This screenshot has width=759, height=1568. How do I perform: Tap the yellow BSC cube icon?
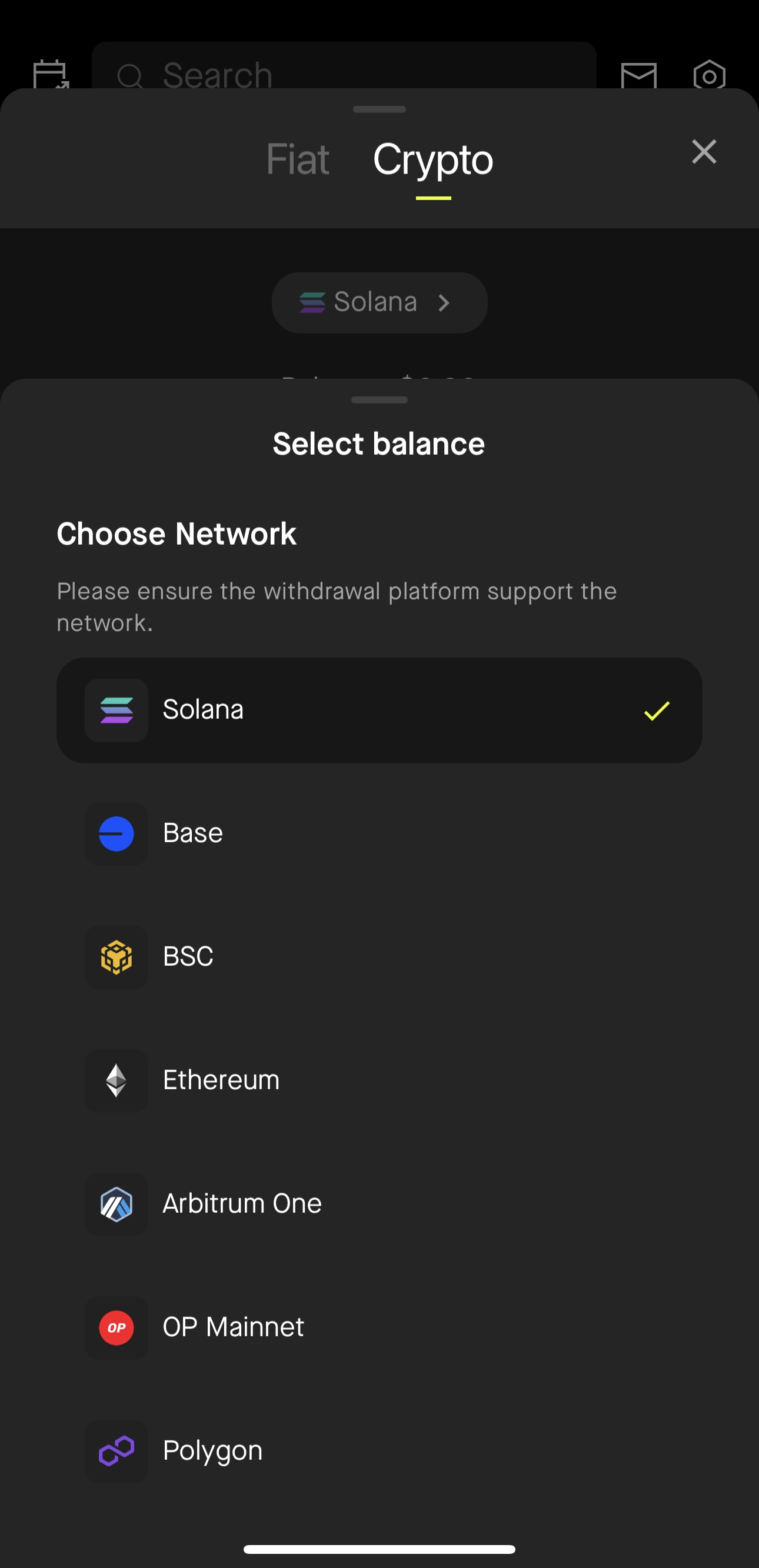(116, 957)
